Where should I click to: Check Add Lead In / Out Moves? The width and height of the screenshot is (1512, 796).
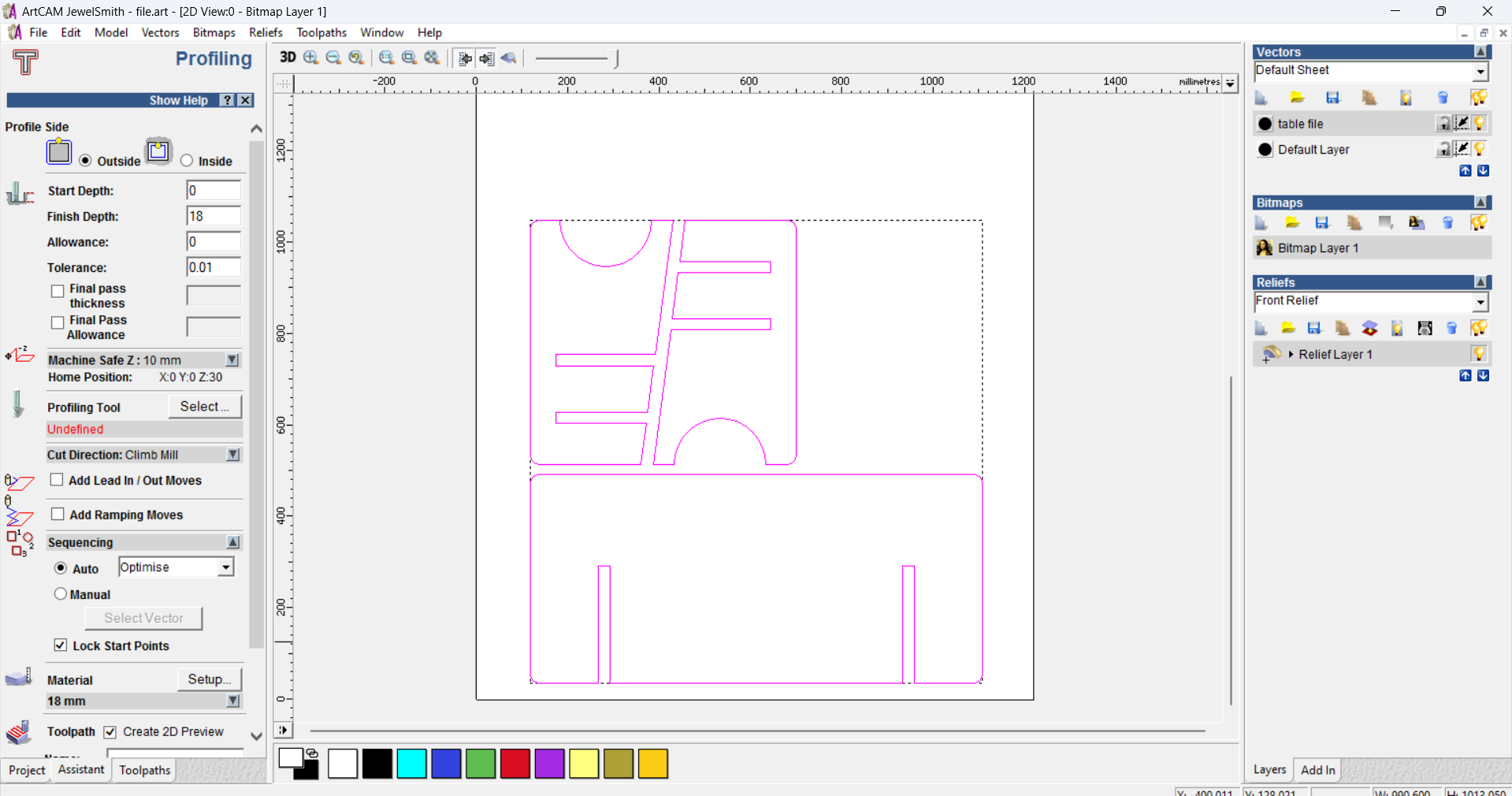(x=57, y=480)
